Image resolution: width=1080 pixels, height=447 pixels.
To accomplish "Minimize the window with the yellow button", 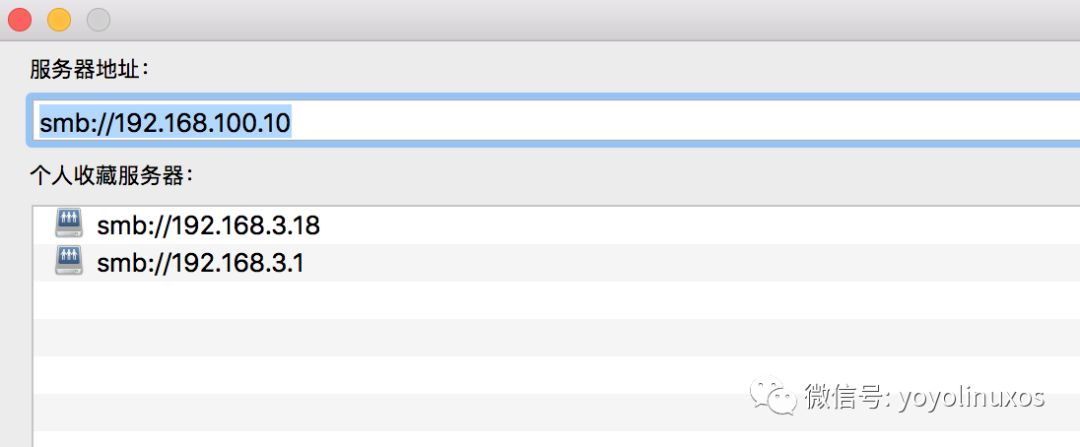I will point(59,20).
